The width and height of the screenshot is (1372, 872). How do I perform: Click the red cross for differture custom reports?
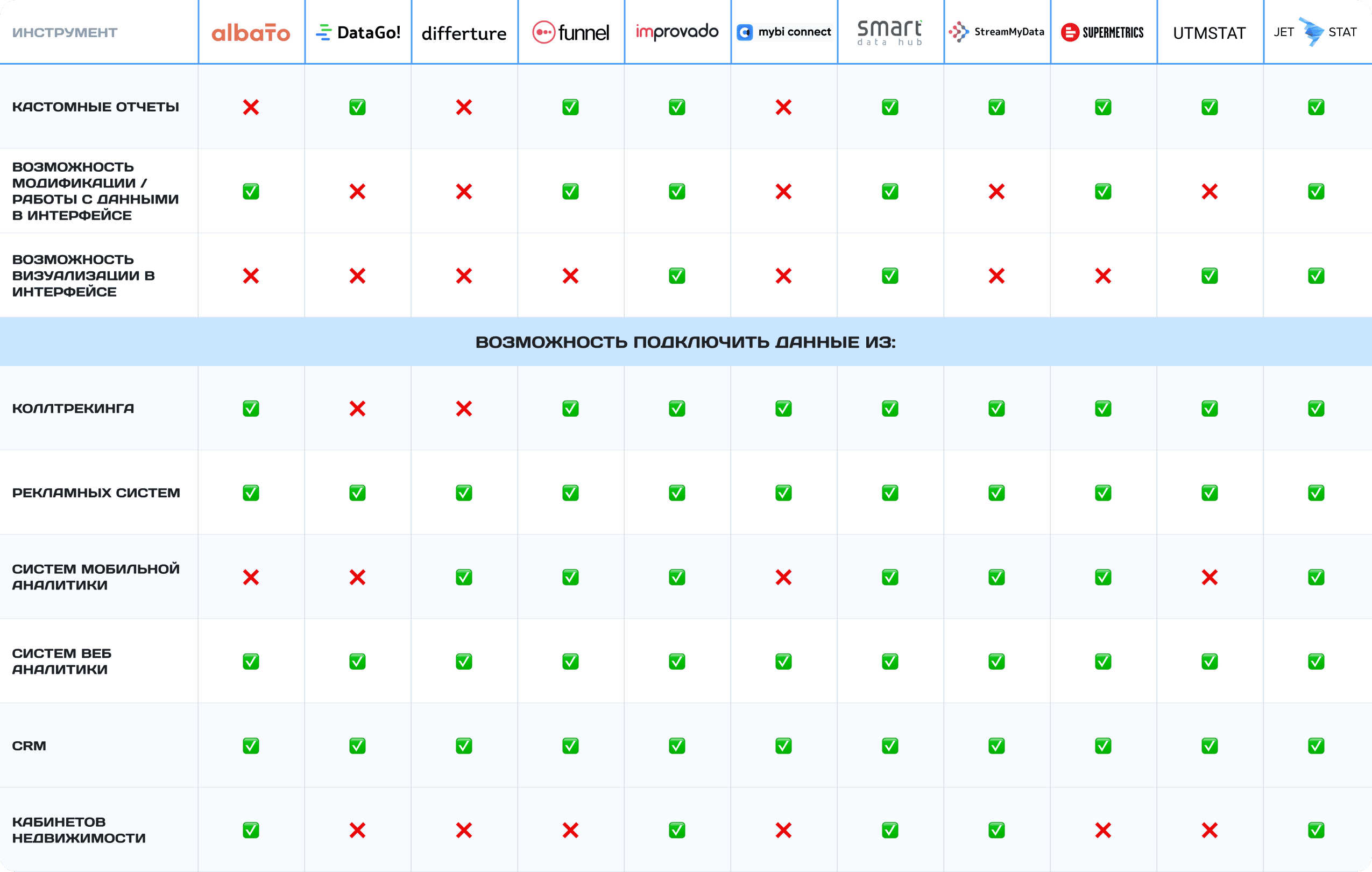click(464, 107)
